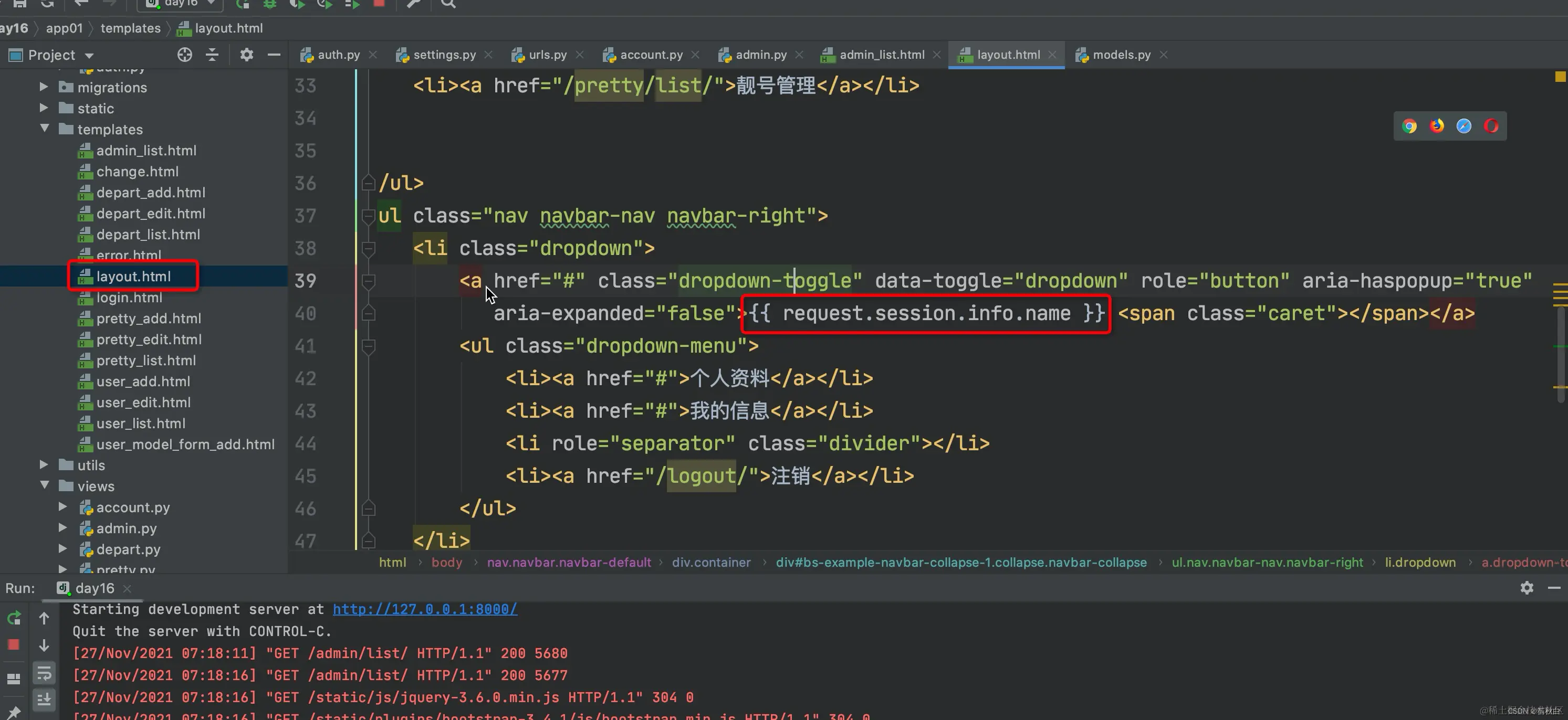Stop the running server with red square
Image resolution: width=1568 pixels, height=720 pixels.
[14, 644]
